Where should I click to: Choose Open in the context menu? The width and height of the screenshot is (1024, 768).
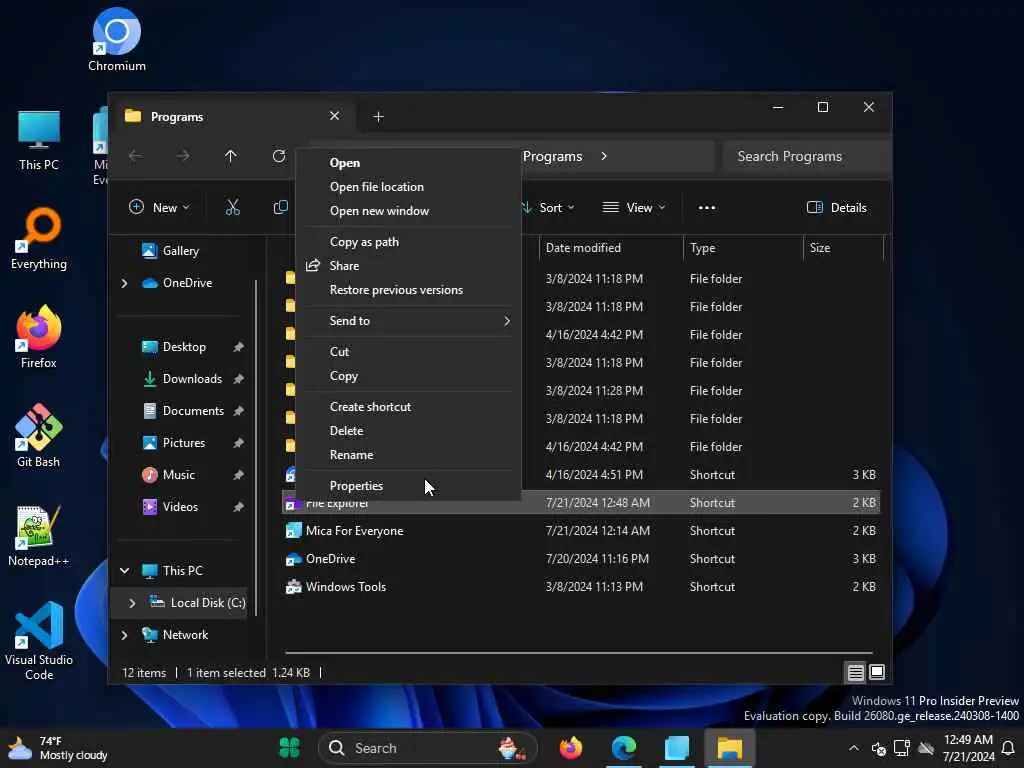point(409,163)
